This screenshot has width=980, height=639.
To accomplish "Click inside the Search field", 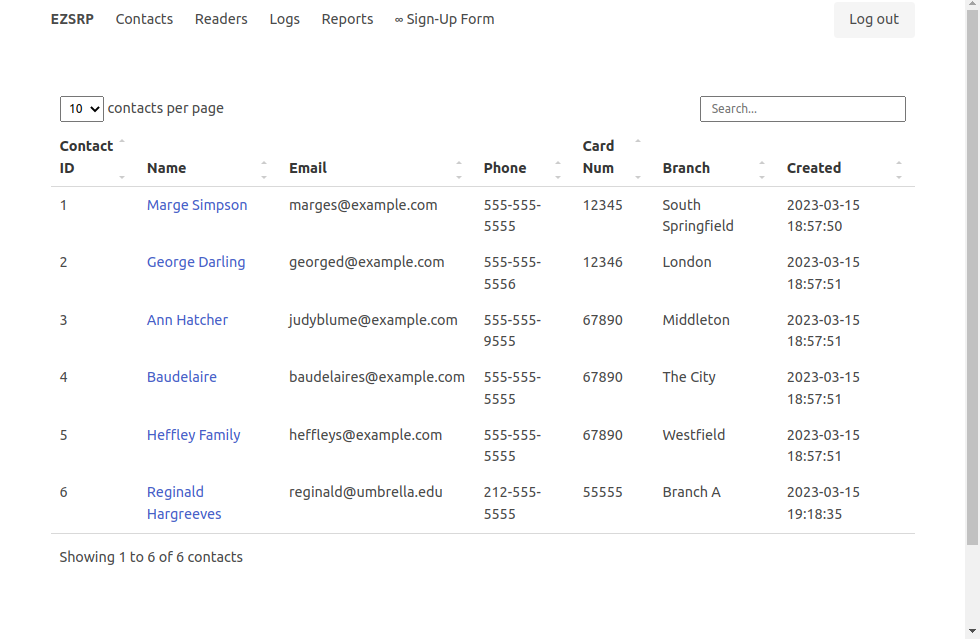I will tap(802, 108).
